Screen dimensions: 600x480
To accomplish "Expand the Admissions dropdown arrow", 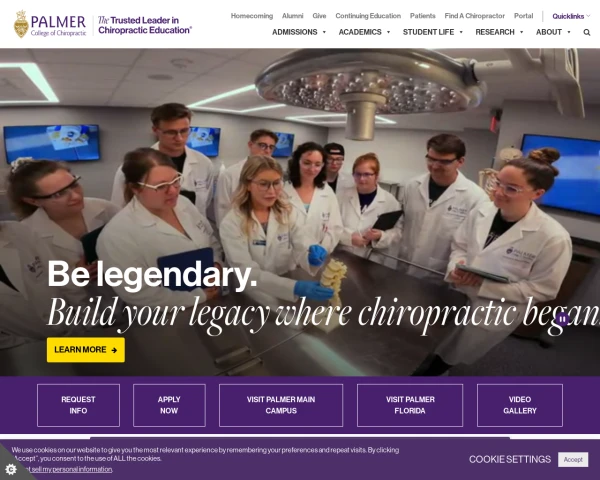I will (x=324, y=32).
